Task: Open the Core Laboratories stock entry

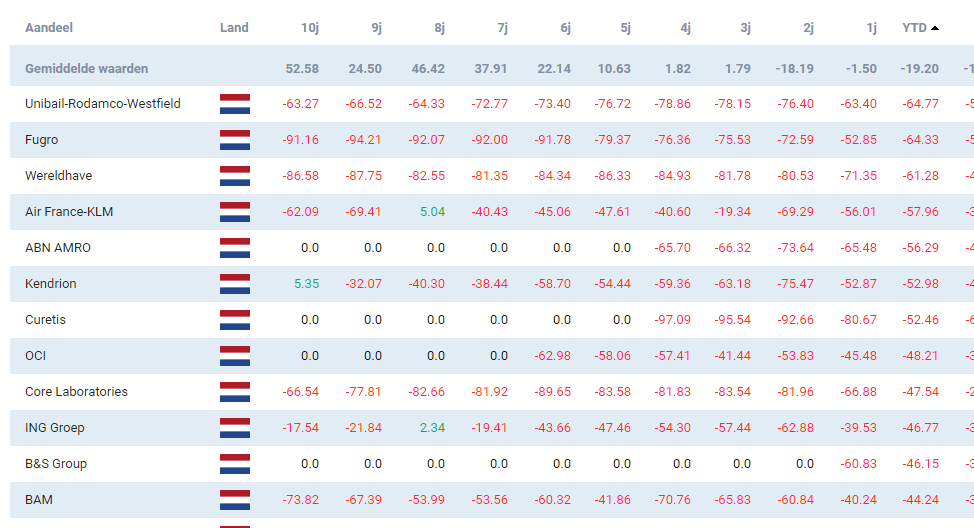Action: pyautogui.click(x=76, y=392)
